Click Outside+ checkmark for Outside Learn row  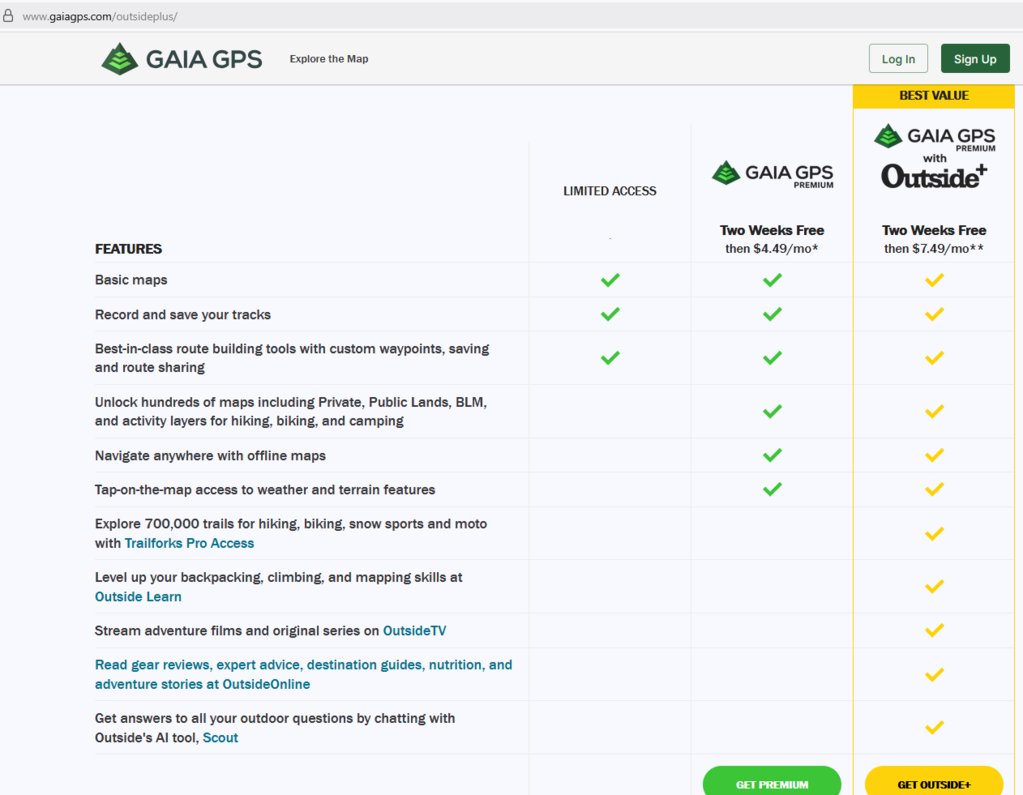(934, 586)
